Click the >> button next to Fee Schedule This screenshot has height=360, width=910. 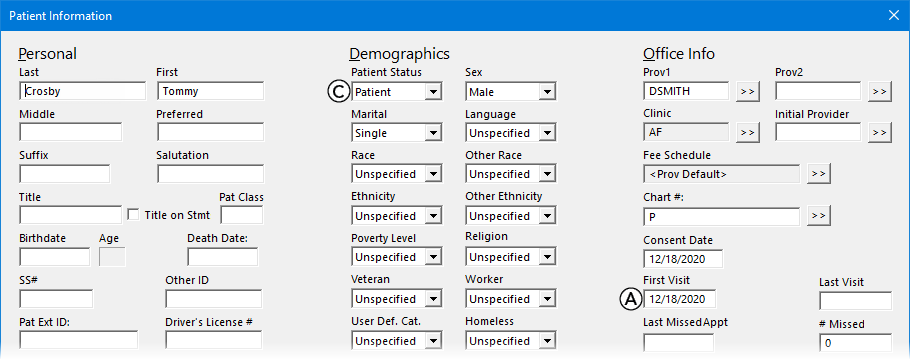[819, 174]
